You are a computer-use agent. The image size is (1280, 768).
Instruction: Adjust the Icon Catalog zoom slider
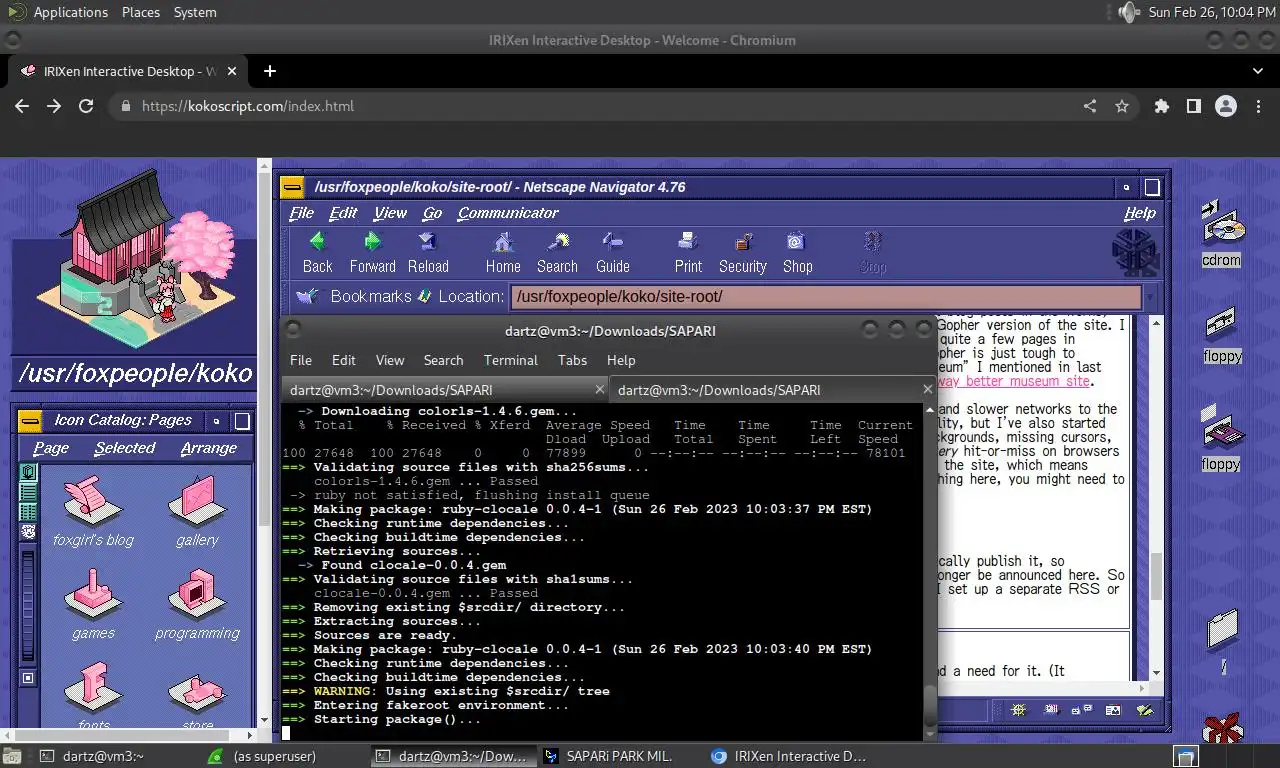(28, 605)
